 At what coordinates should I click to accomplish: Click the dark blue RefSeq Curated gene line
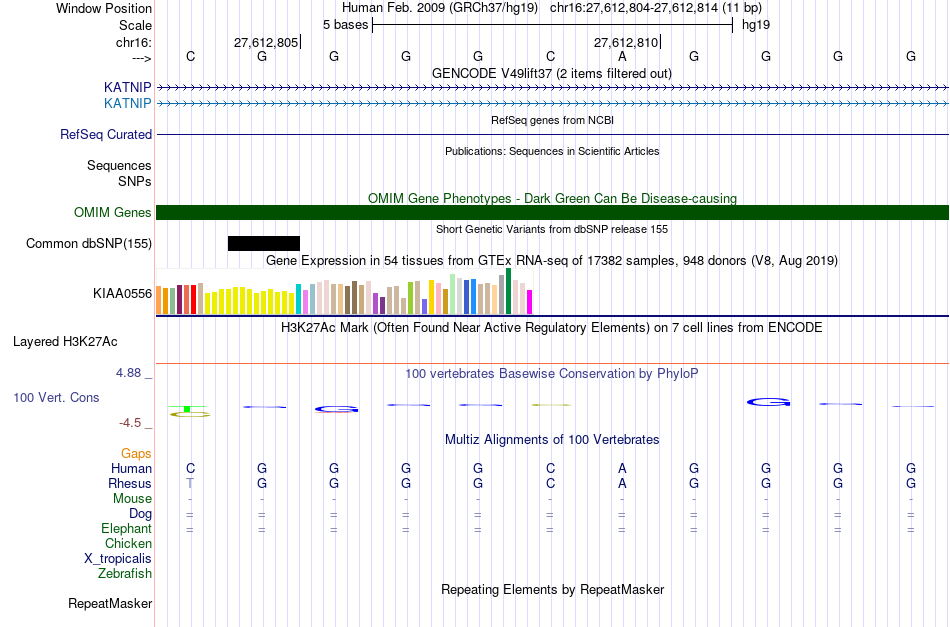pyautogui.click(x=553, y=134)
